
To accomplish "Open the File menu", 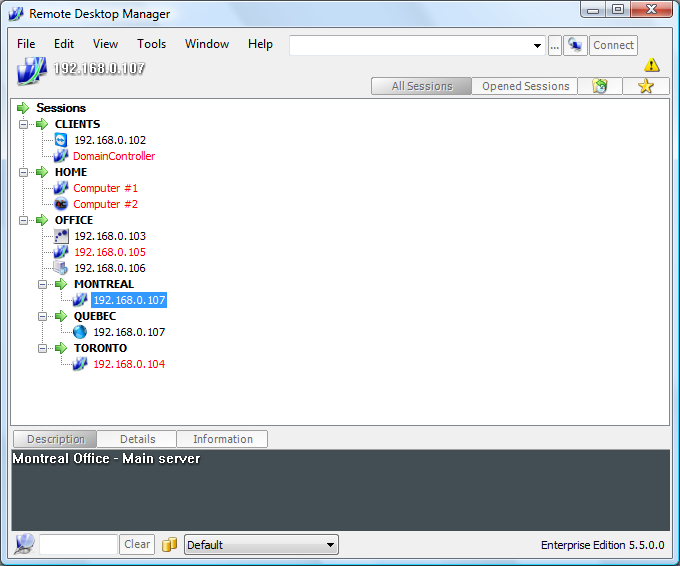I will point(26,44).
